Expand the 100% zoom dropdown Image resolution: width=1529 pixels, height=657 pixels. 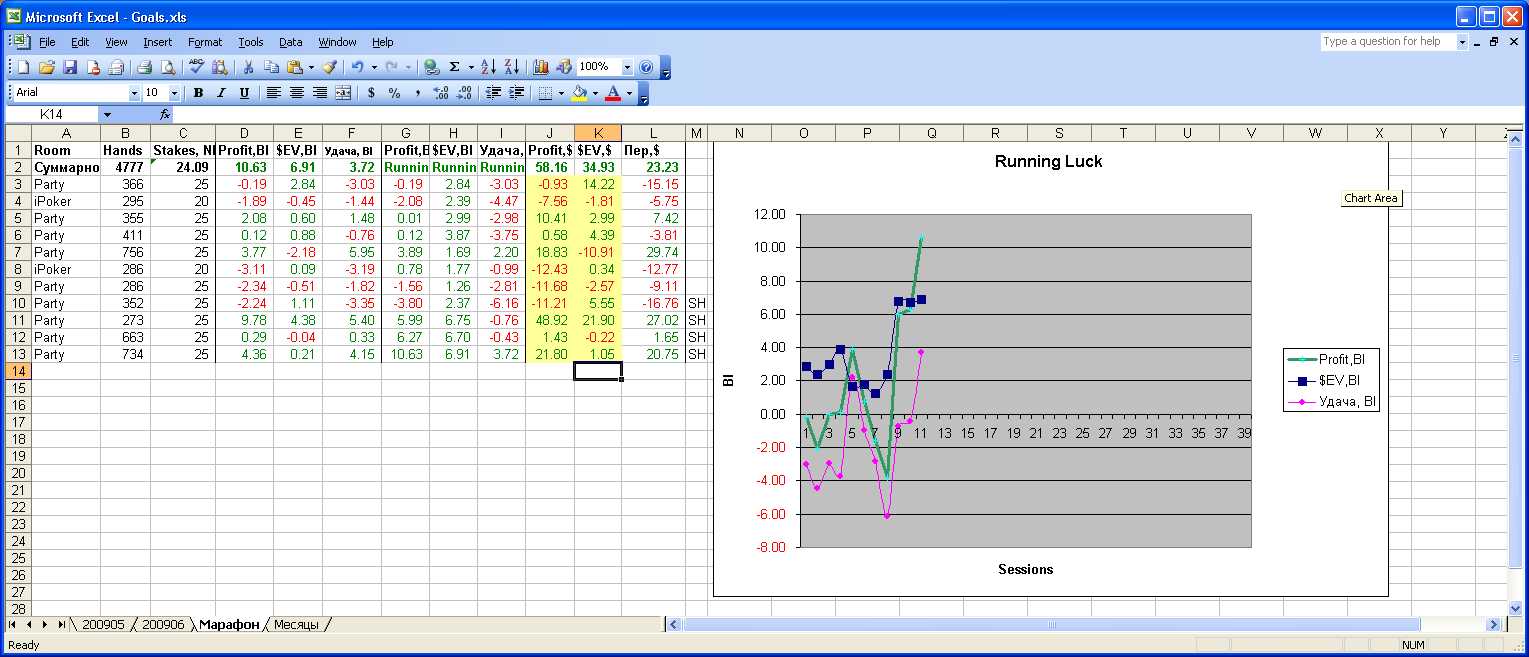pyautogui.click(x=627, y=67)
